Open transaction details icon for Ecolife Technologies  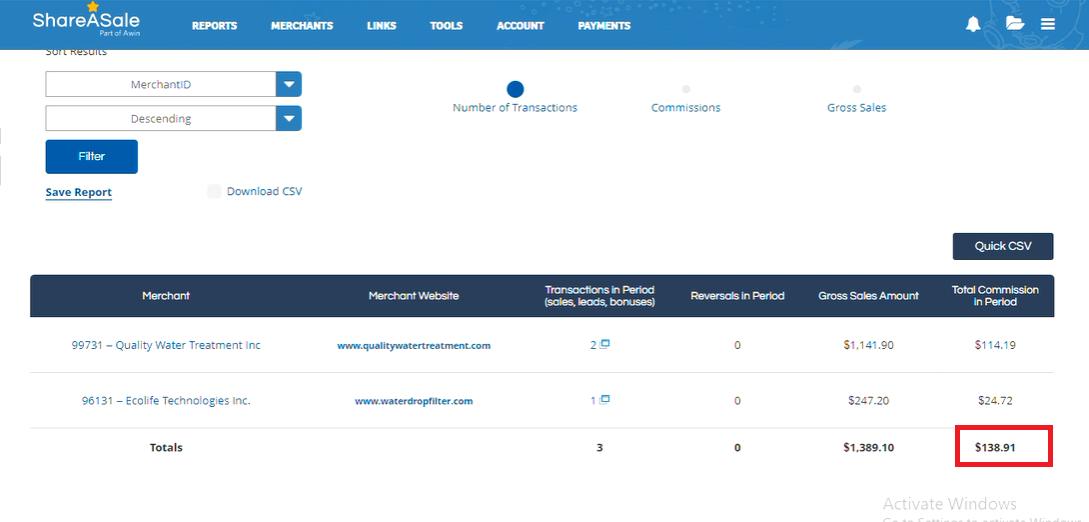pyautogui.click(x=604, y=399)
